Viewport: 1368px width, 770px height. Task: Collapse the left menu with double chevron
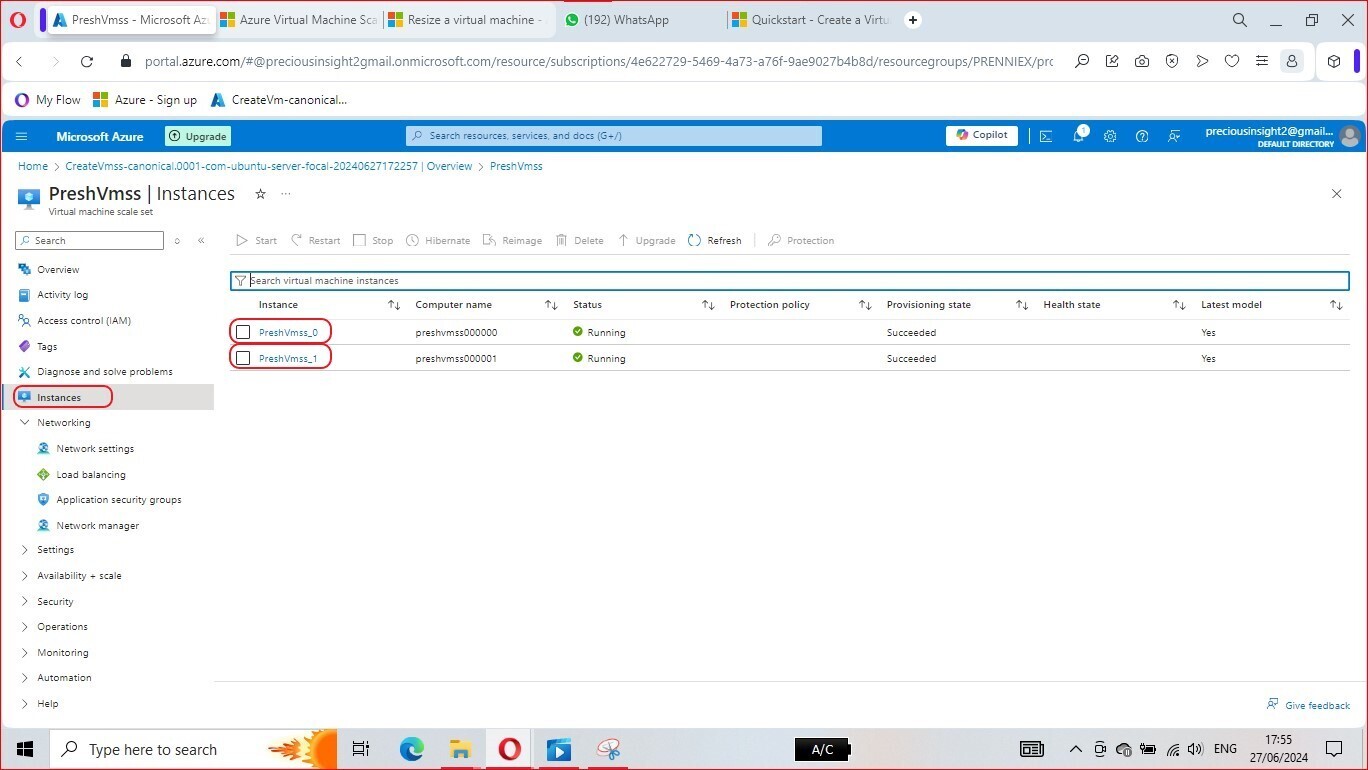[x=201, y=241]
